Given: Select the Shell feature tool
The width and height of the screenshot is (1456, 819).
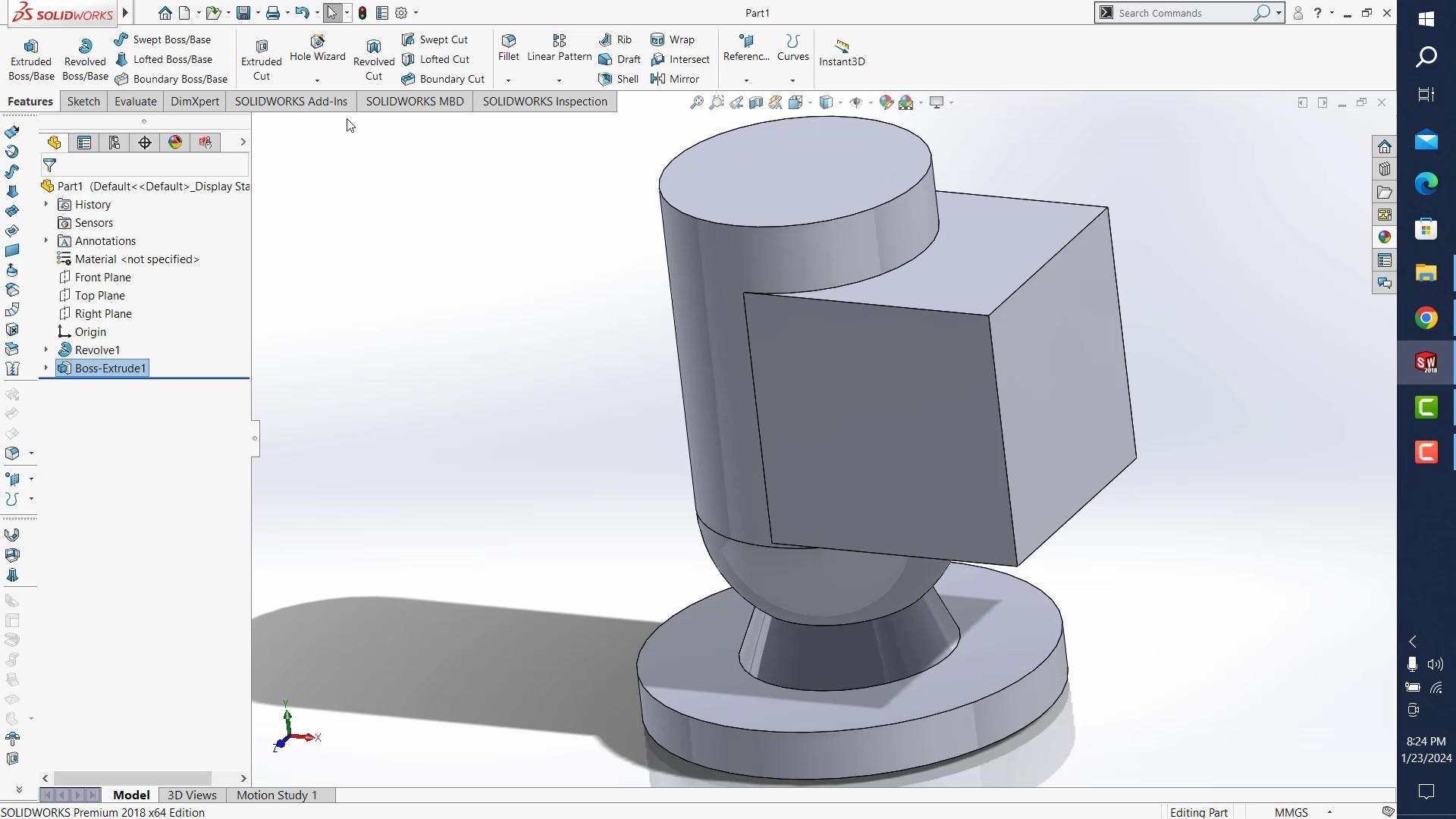Looking at the screenshot, I should (x=619, y=79).
